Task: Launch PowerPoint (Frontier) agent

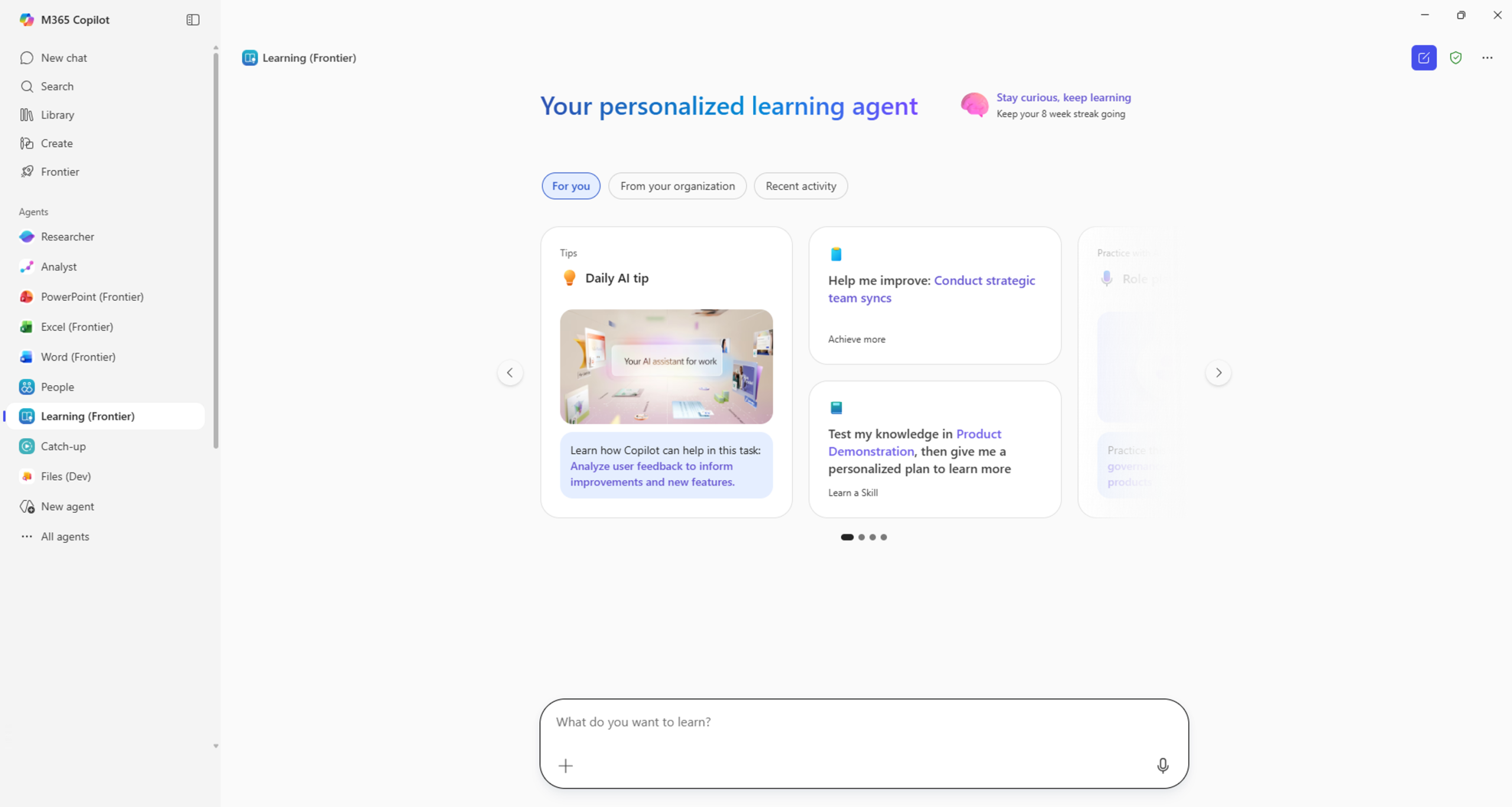Action: point(92,297)
